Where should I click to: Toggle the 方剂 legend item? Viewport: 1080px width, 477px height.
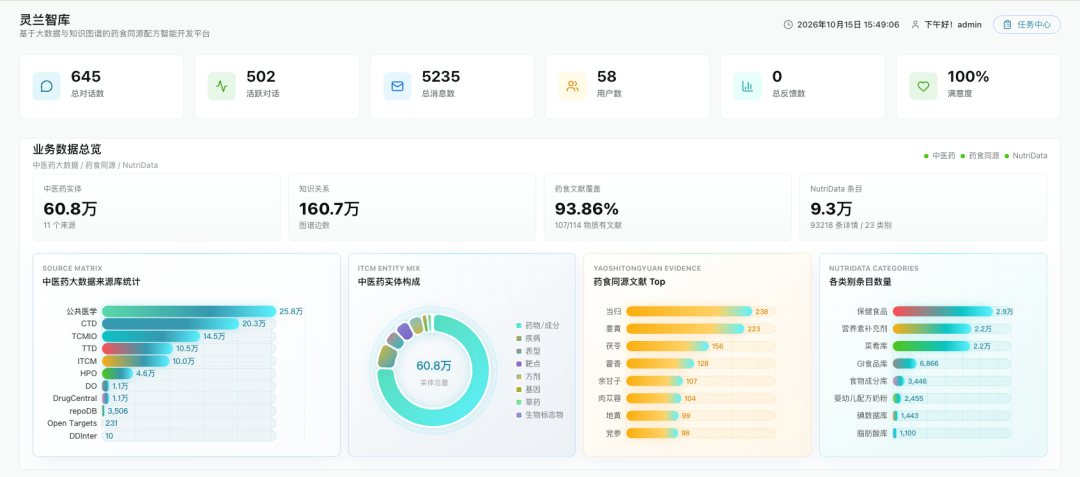[x=528, y=377]
